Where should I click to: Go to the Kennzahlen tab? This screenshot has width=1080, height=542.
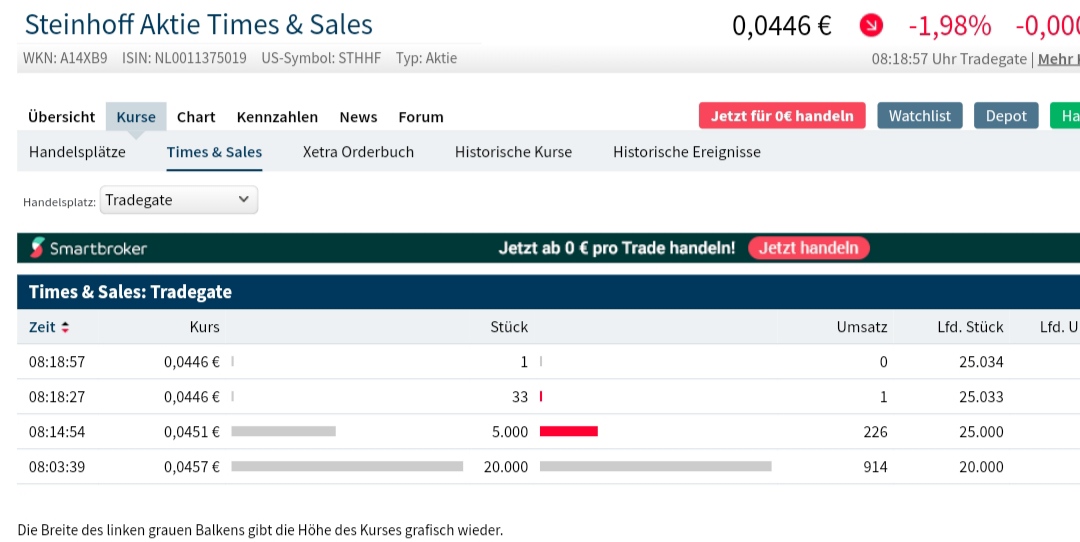pyautogui.click(x=277, y=117)
